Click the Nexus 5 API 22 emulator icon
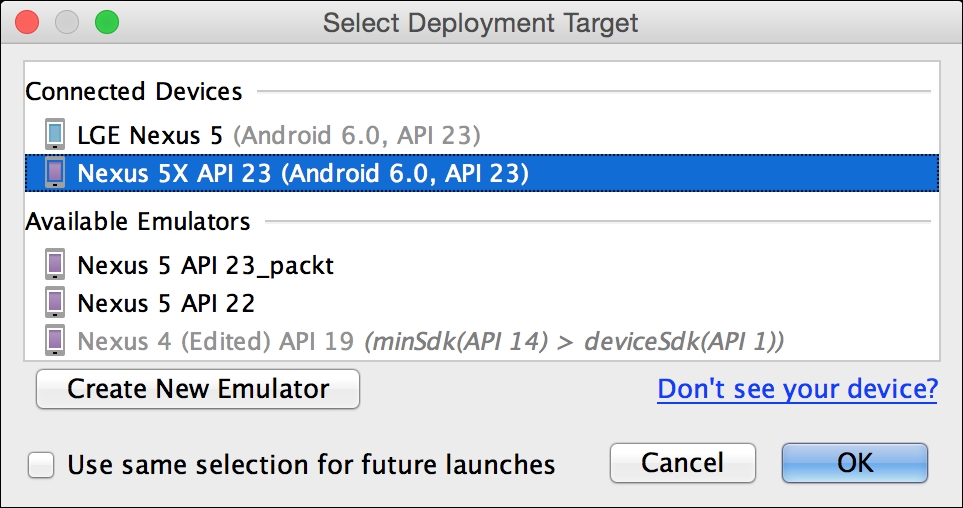Viewport: 963px width, 508px height. [54, 302]
